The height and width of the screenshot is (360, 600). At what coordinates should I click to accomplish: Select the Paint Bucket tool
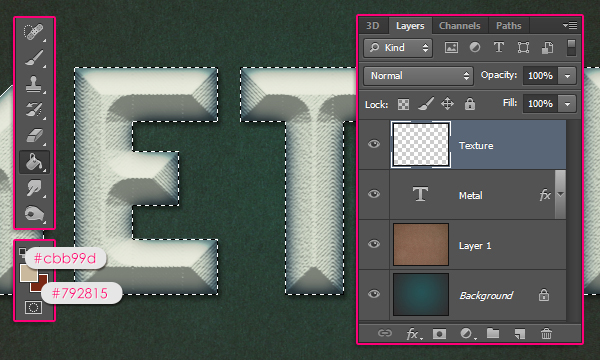[34, 162]
